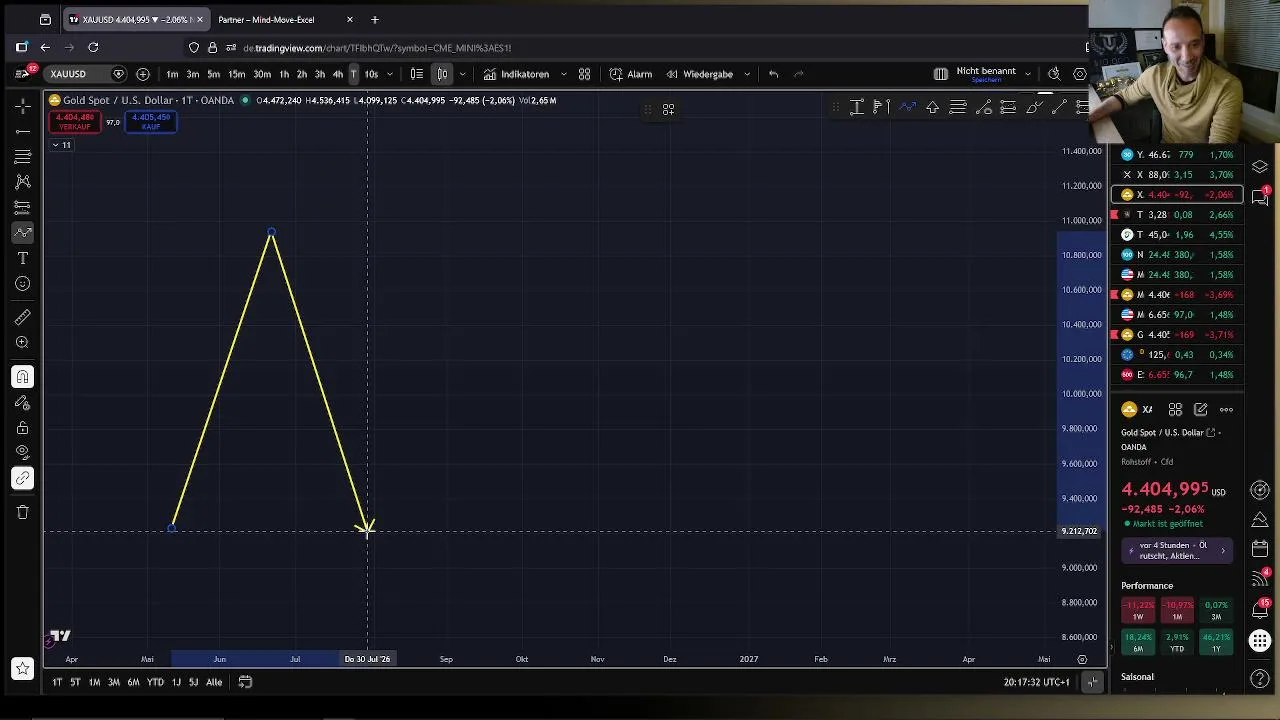Open quick search magnifier icon

[1054, 74]
